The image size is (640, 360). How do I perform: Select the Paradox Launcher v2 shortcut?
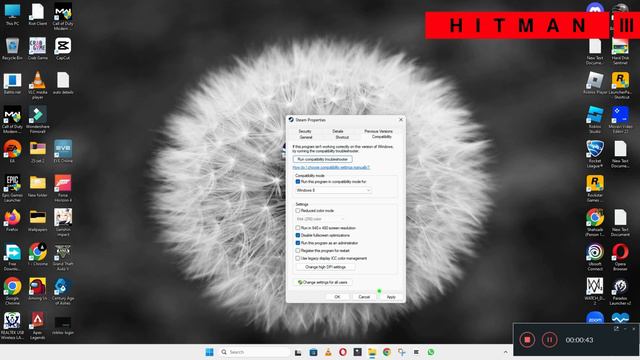[620, 291]
